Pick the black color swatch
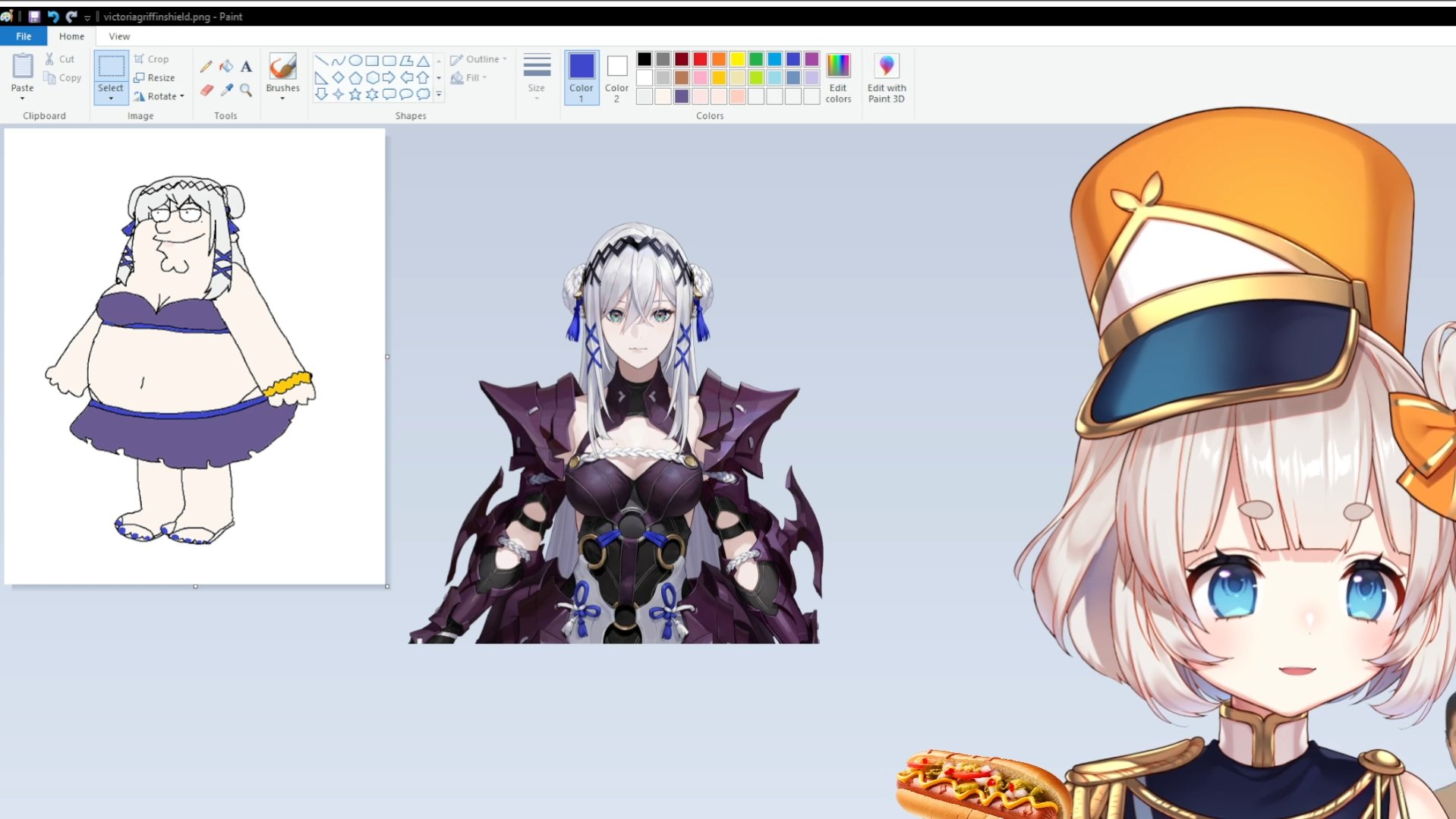 pyautogui.click(x=644, y=59)
